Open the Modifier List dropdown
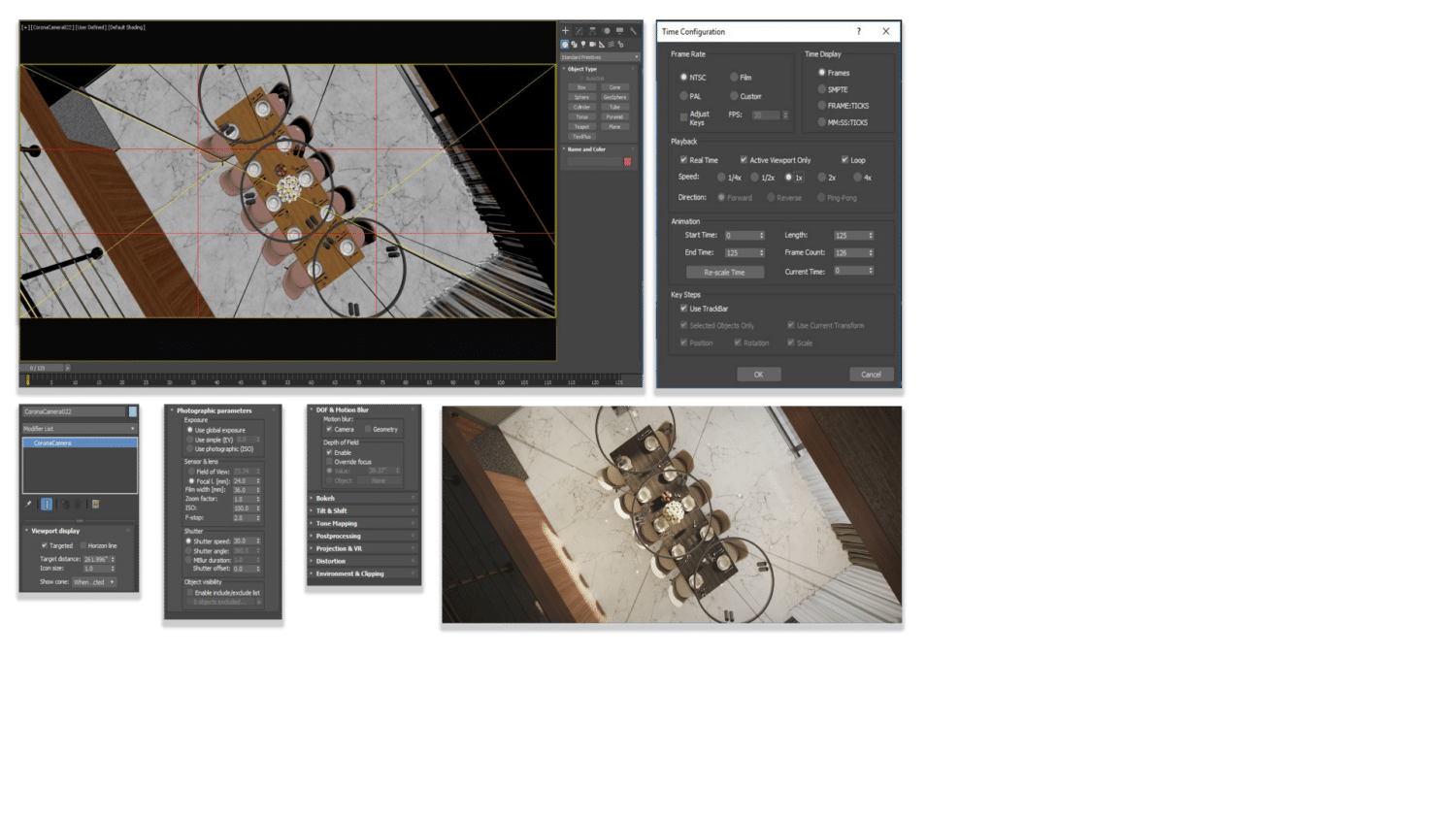The height and width of the screenshot is (819, 1456). [133, 428]
